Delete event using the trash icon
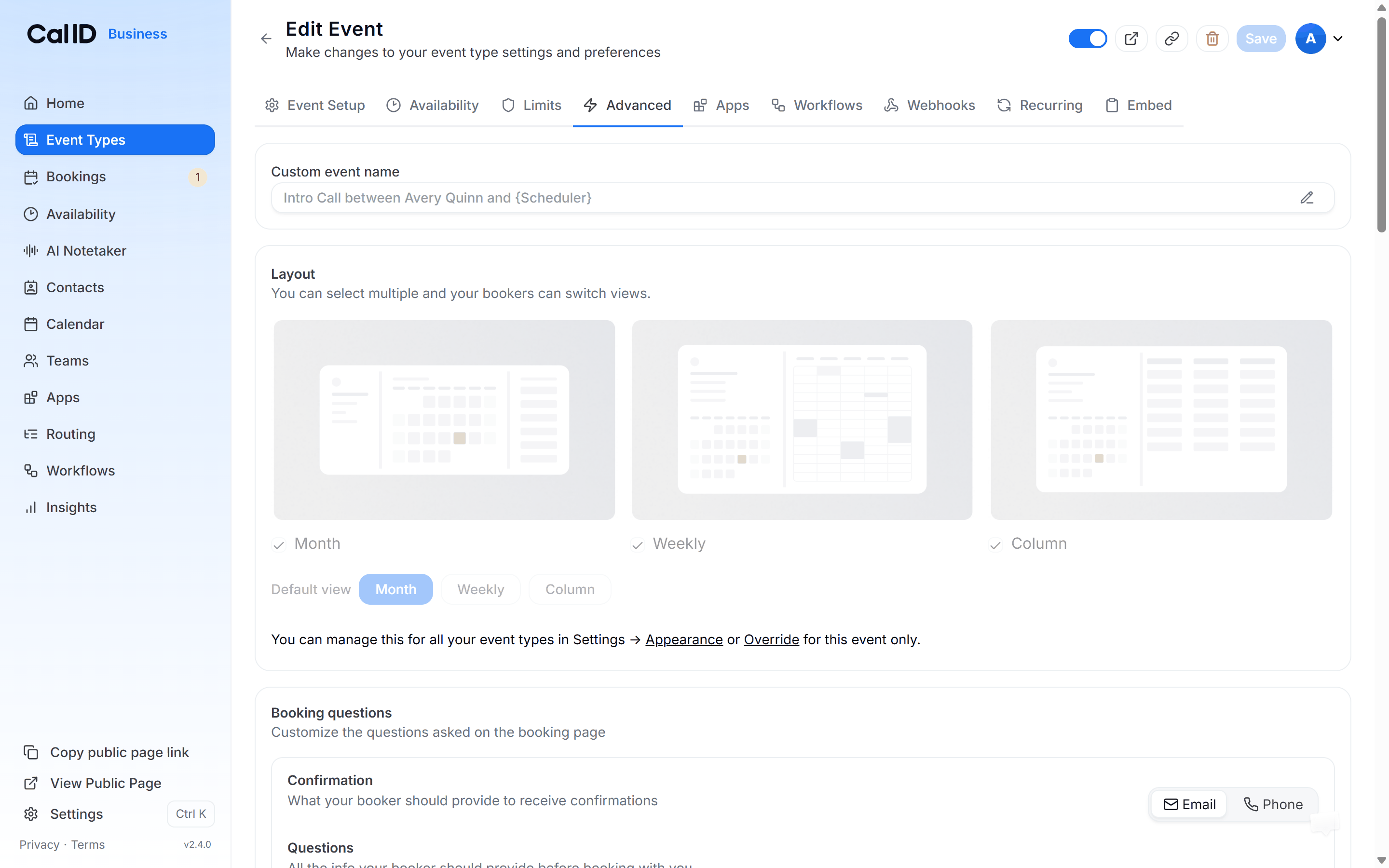This screenshot has width=1389, height=868. pos(1212,39)
